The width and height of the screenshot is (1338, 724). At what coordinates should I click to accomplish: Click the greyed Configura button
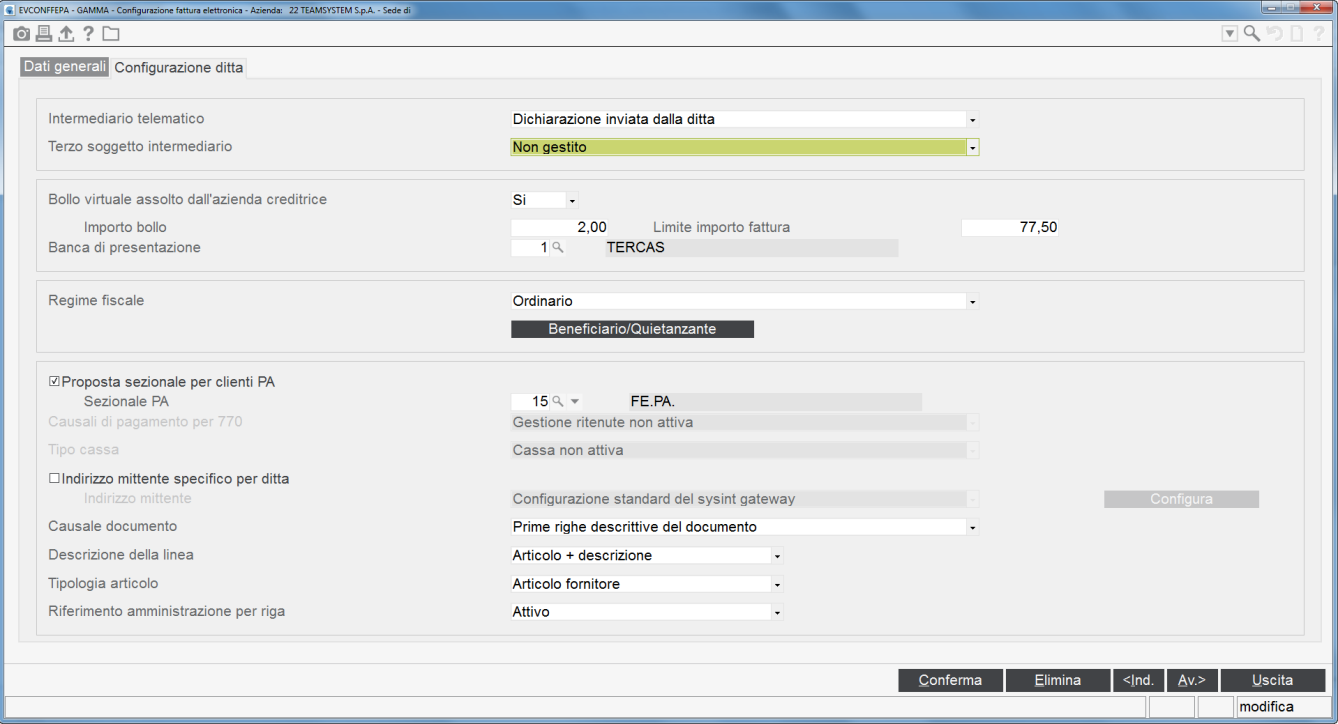1181,499
